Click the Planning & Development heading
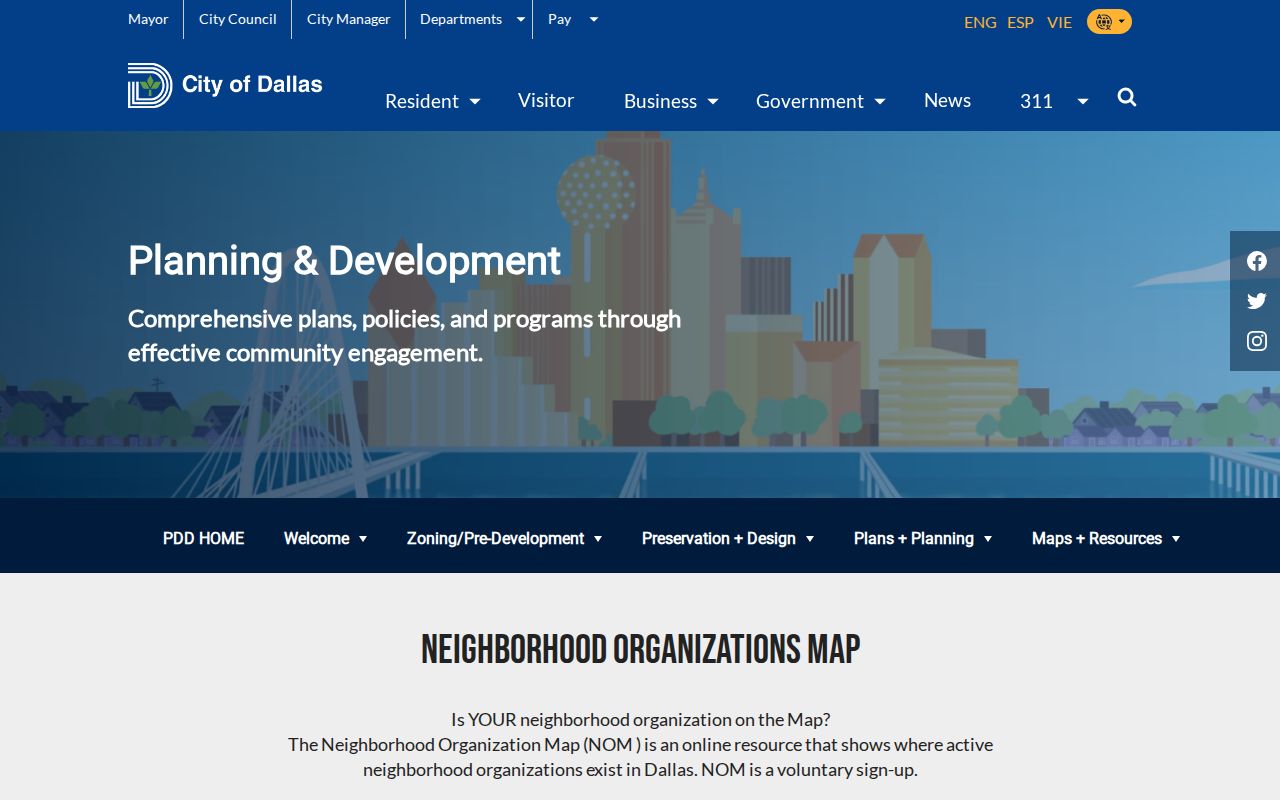 [x=344, y=261]
